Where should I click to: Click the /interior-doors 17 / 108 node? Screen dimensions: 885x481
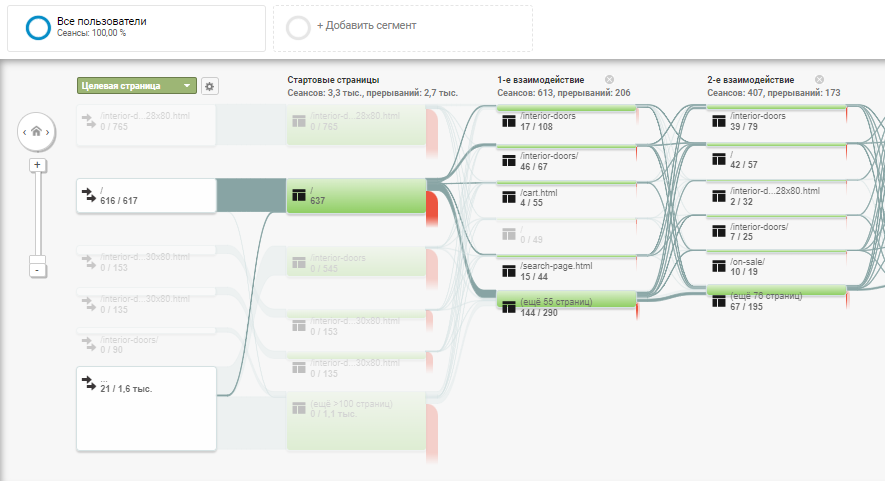[566, 121]
